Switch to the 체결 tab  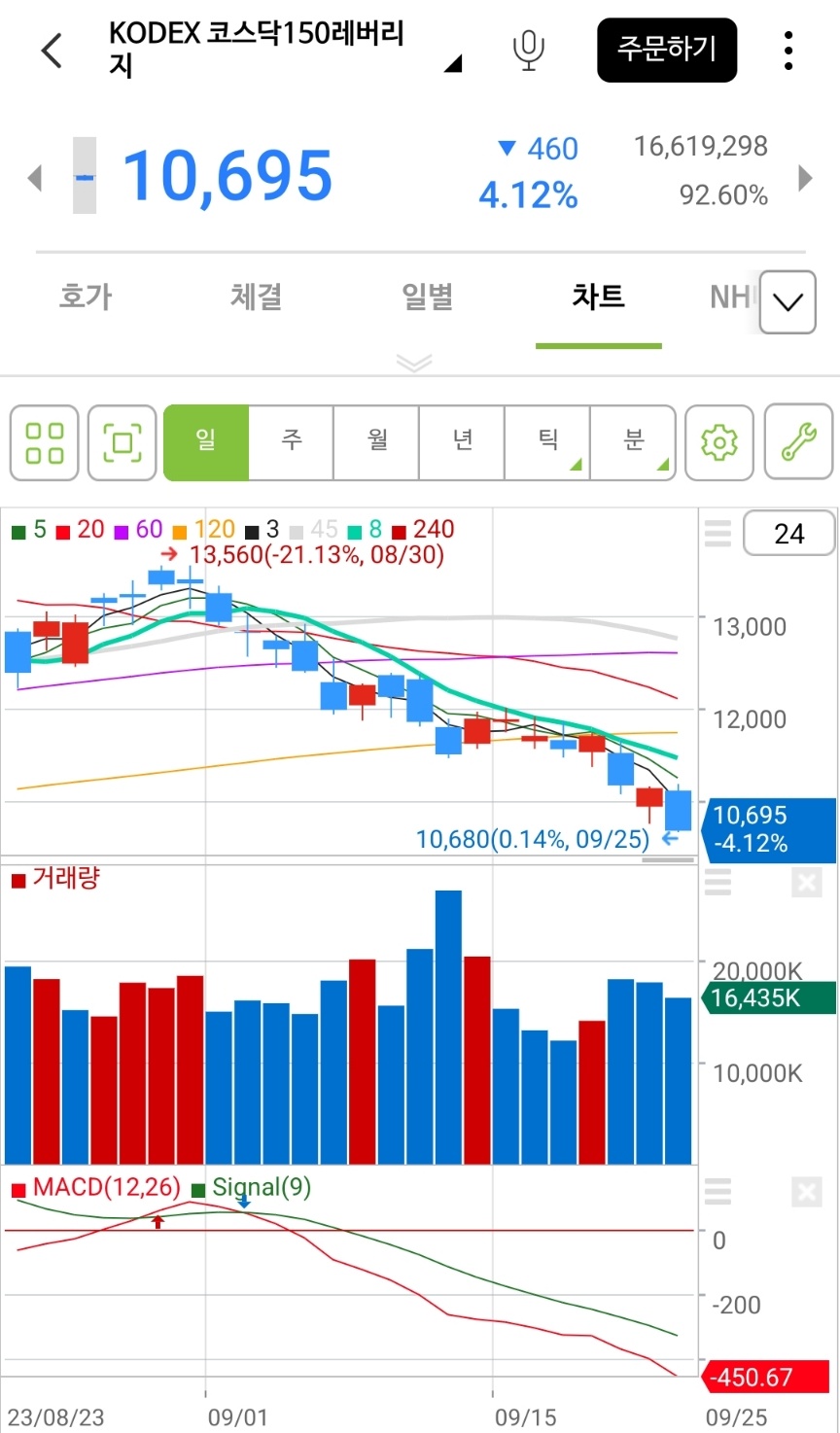(257, 297)
